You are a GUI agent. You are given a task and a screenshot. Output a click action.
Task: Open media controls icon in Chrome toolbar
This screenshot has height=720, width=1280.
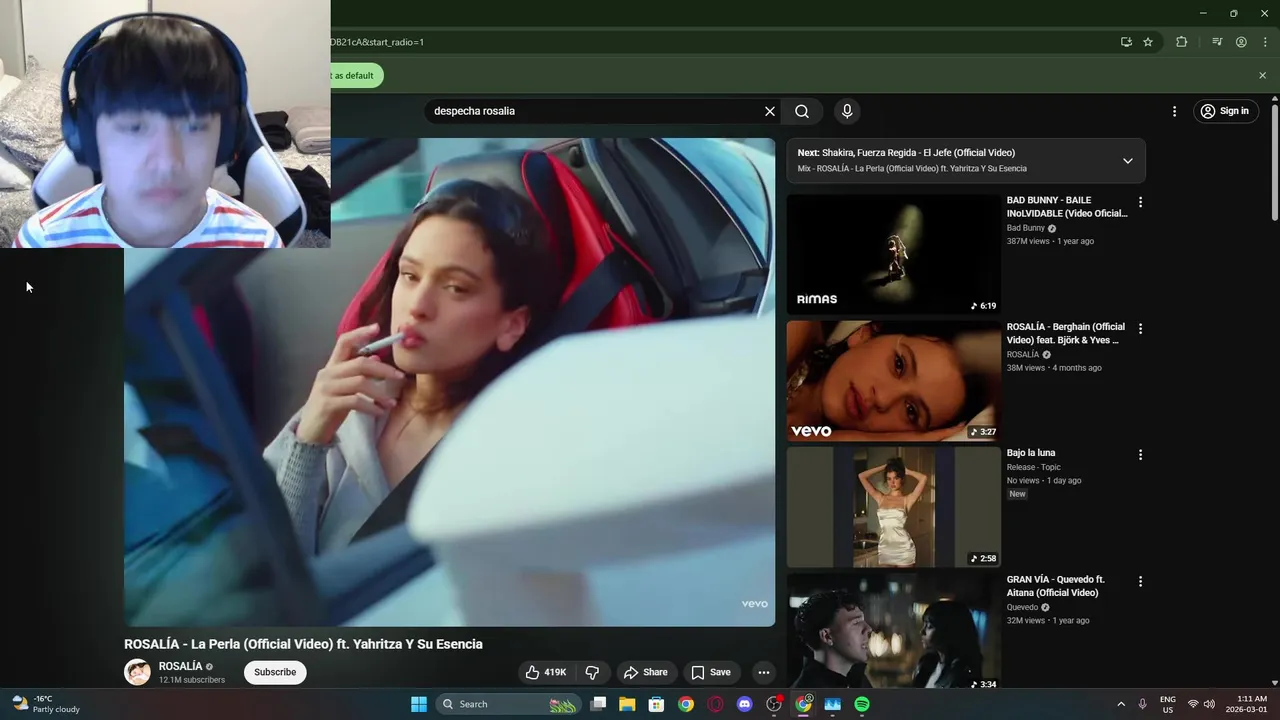point(1217,42)
